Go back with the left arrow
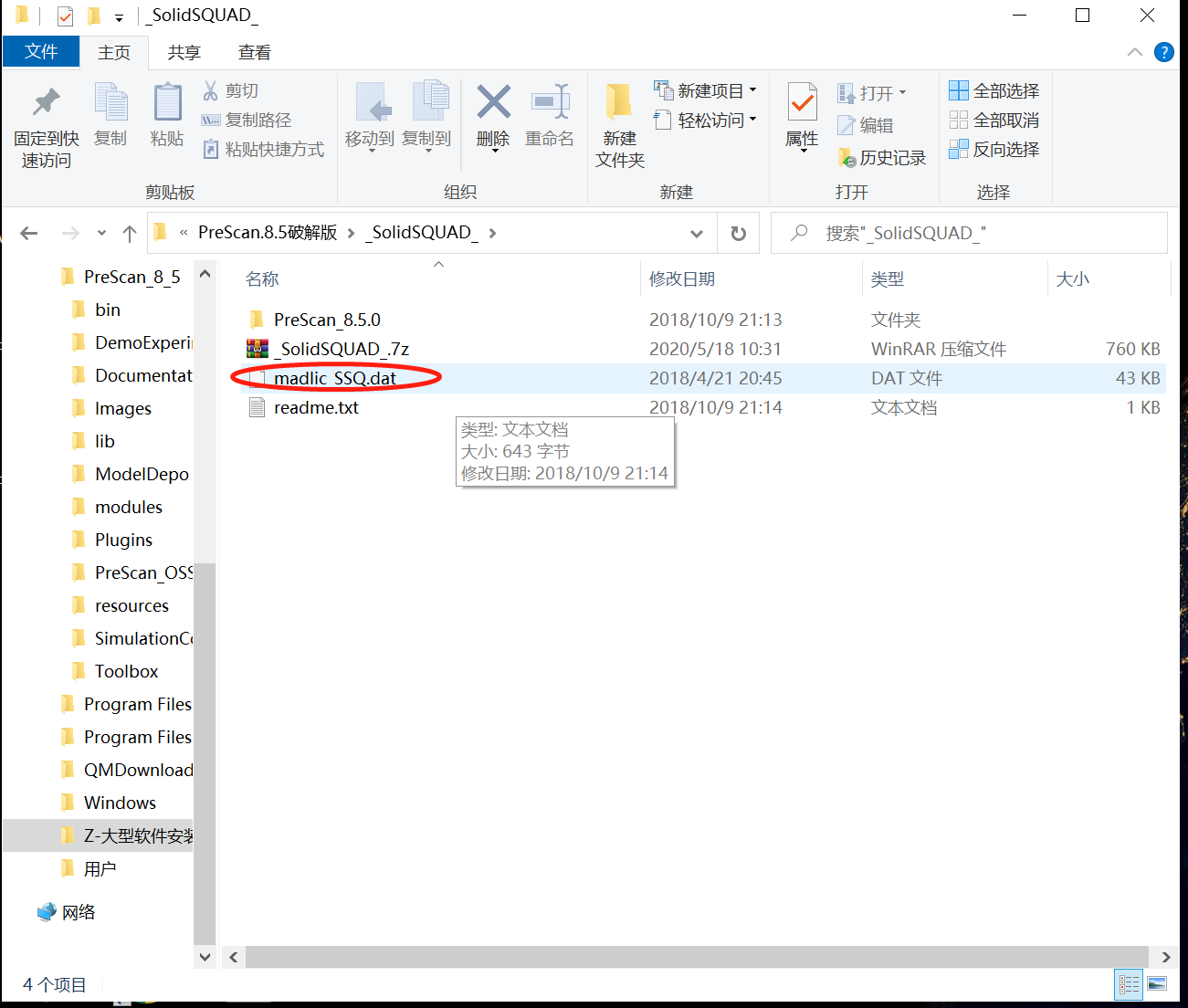1188x1008 pixels. [x=29, y=233]
